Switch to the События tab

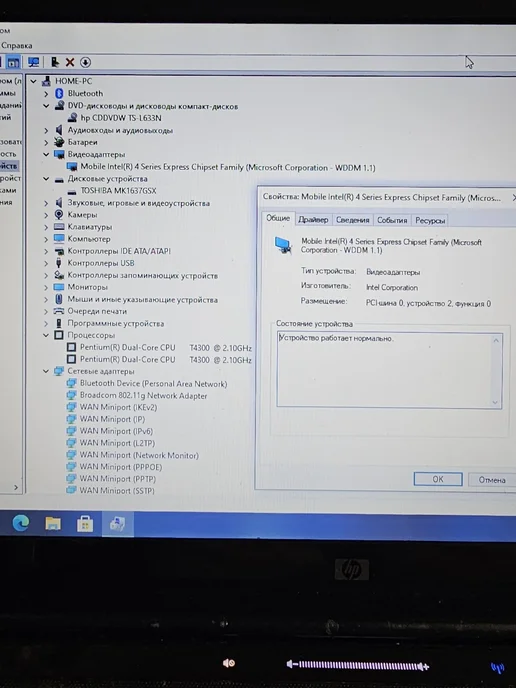coord(392,220)
